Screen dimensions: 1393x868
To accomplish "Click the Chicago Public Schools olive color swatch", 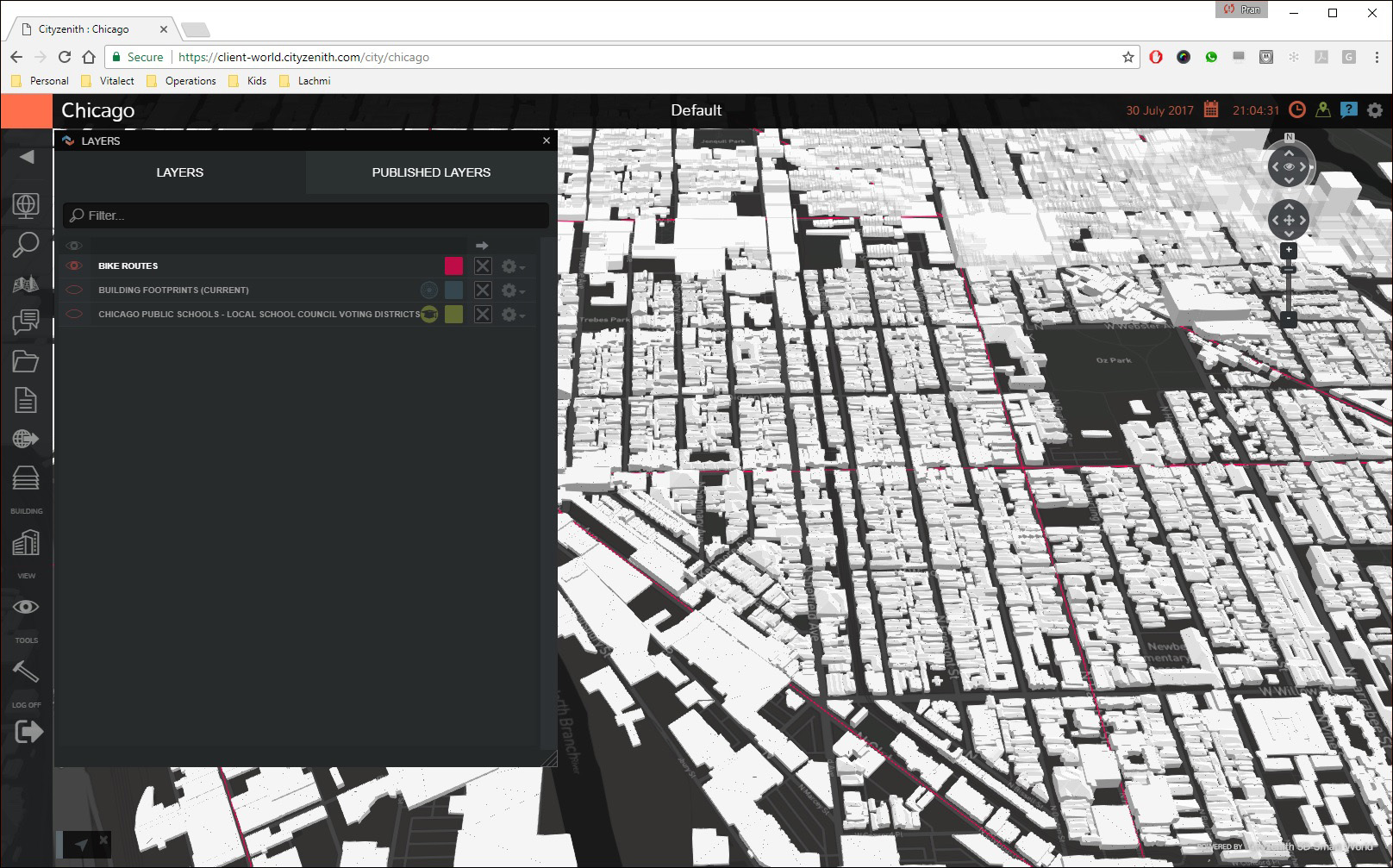I will pos(453,315).
